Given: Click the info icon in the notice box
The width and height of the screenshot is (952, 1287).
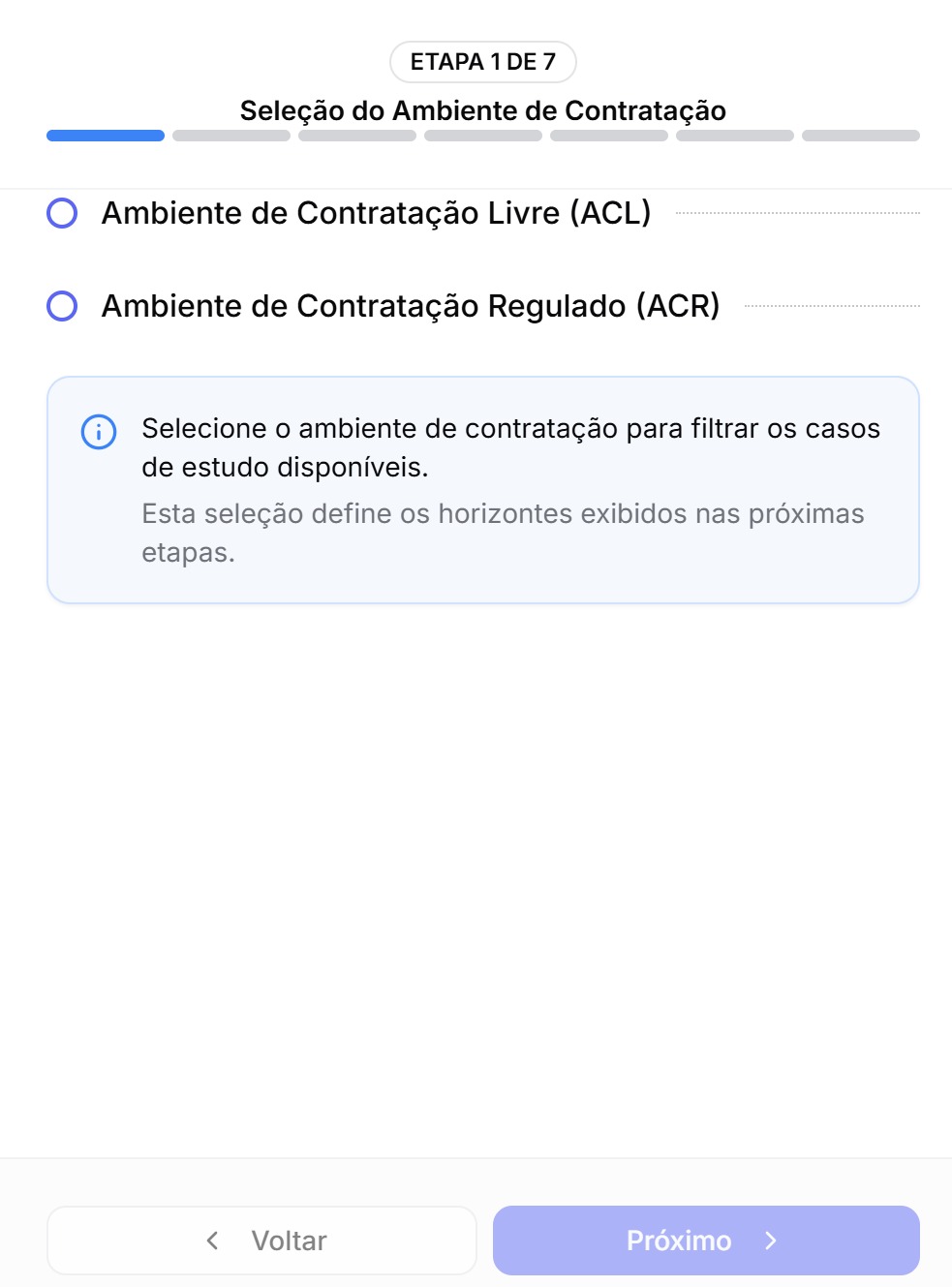Looking at the screenshot, I should 99,432.
